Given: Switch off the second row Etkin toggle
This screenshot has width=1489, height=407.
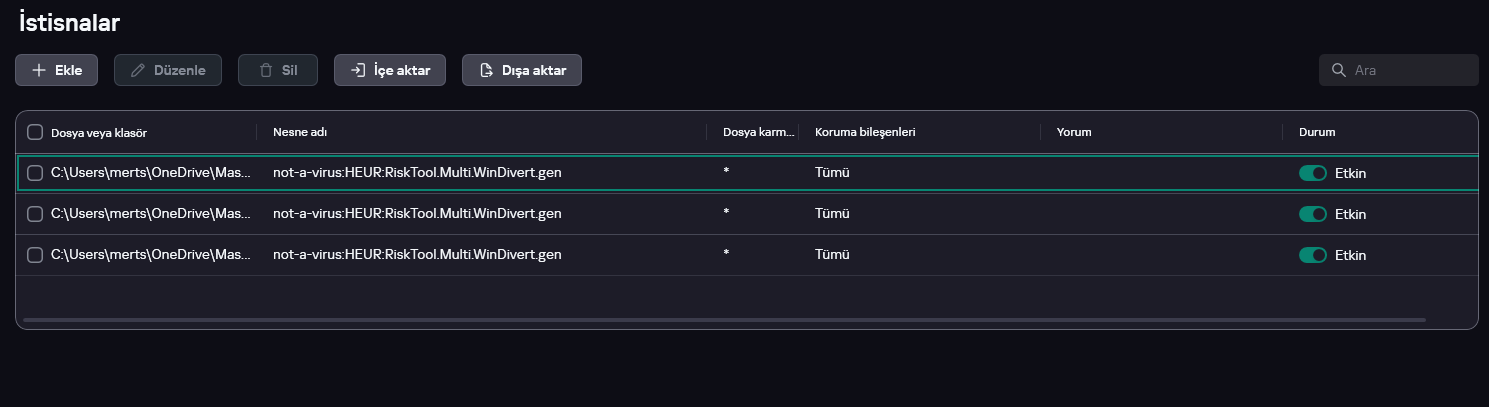Looking at the screenshot, I should pyautogui.click(x=1312, y=214).
